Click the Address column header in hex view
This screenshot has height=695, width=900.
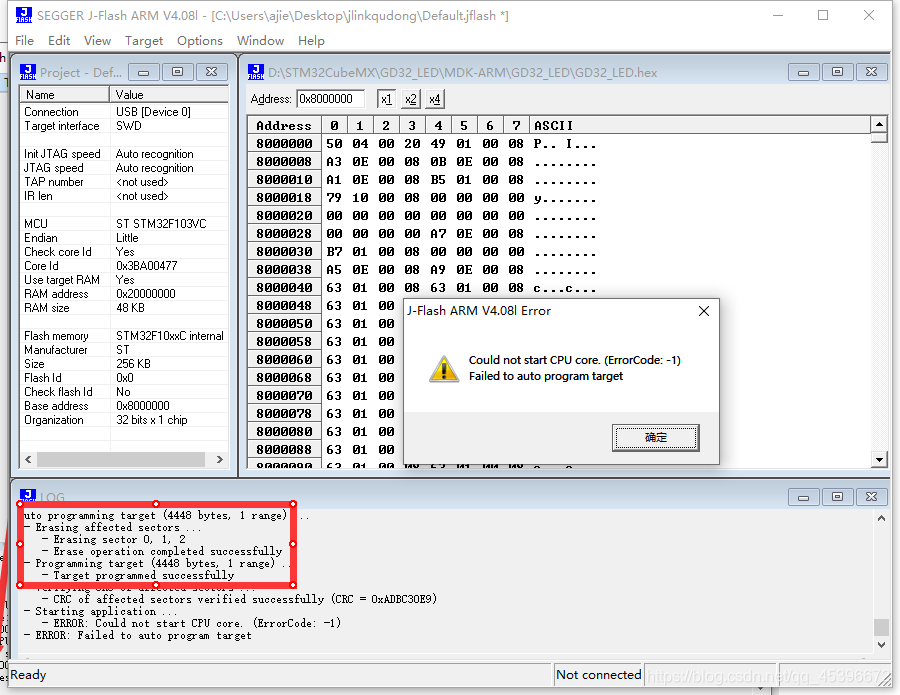(x=284, y=126)
